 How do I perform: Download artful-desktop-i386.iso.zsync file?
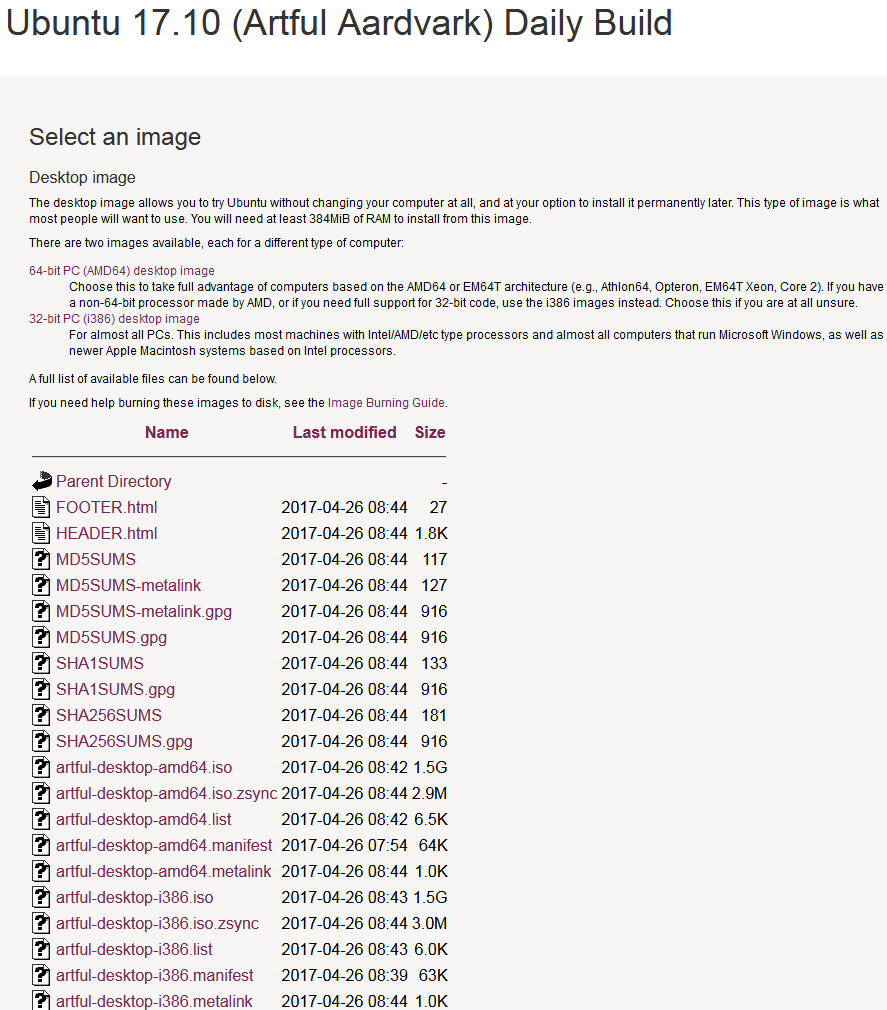157,923
